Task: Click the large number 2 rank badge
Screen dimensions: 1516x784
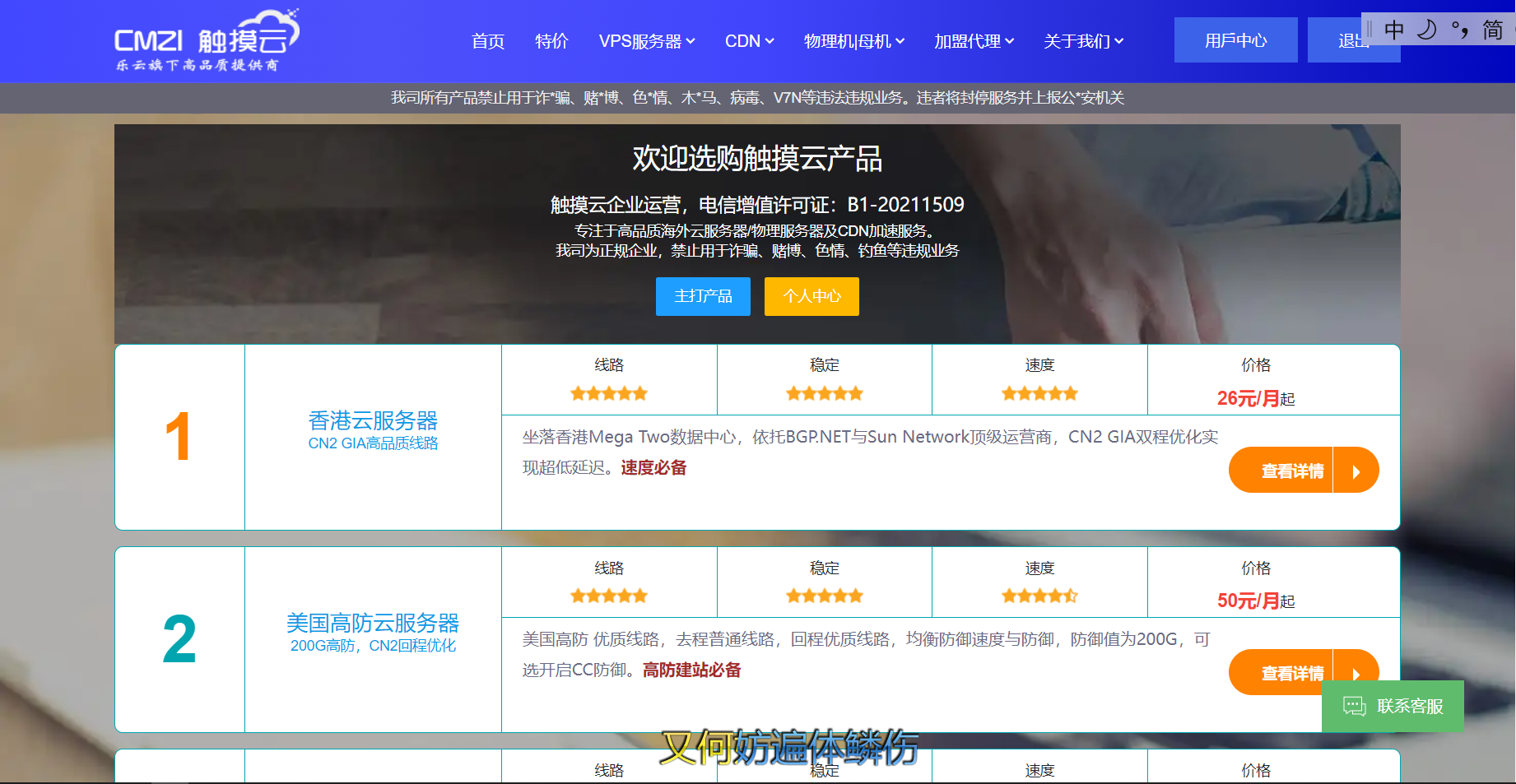Action: point(179,639)
